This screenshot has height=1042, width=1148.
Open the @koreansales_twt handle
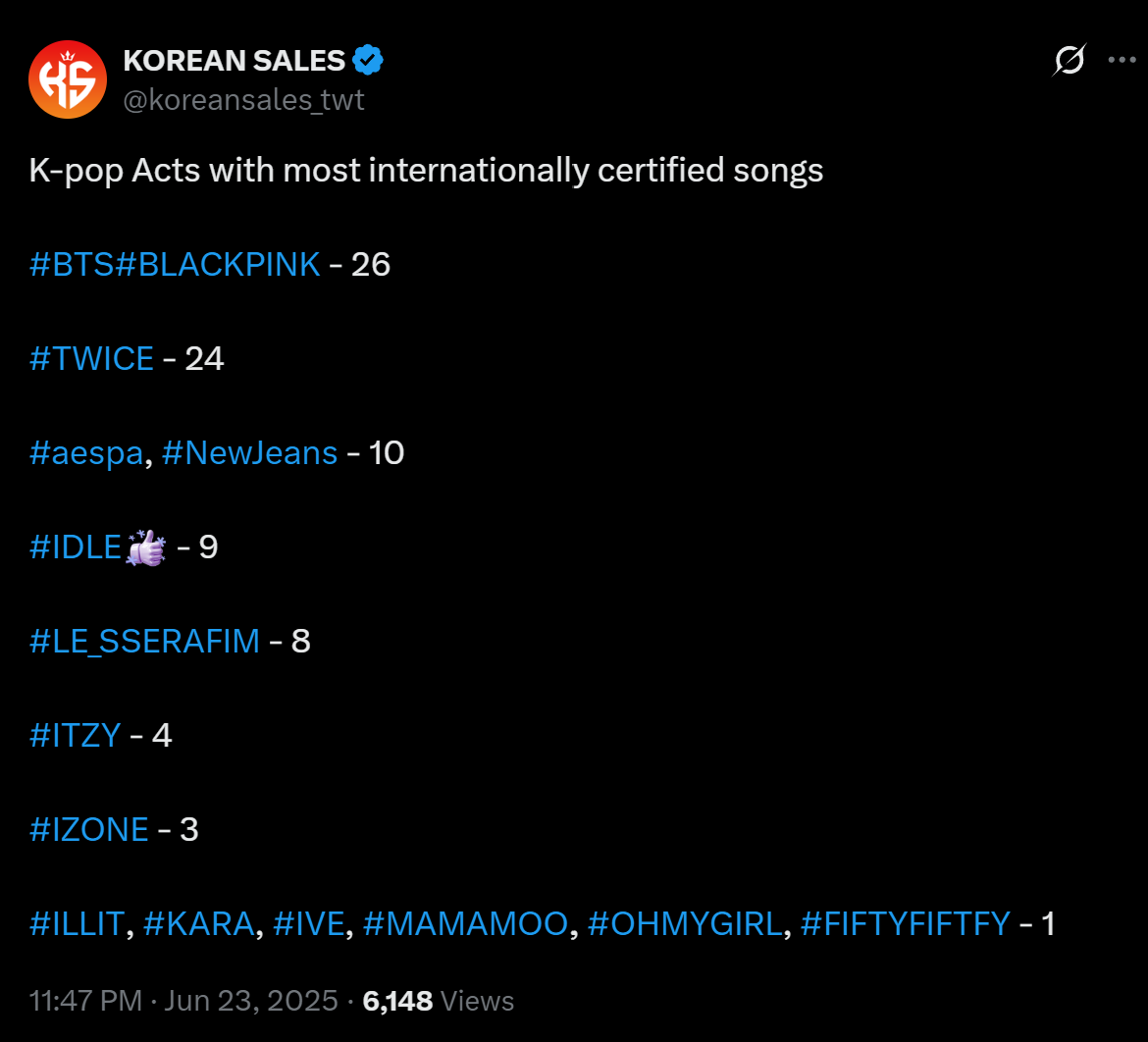[243, 100]
